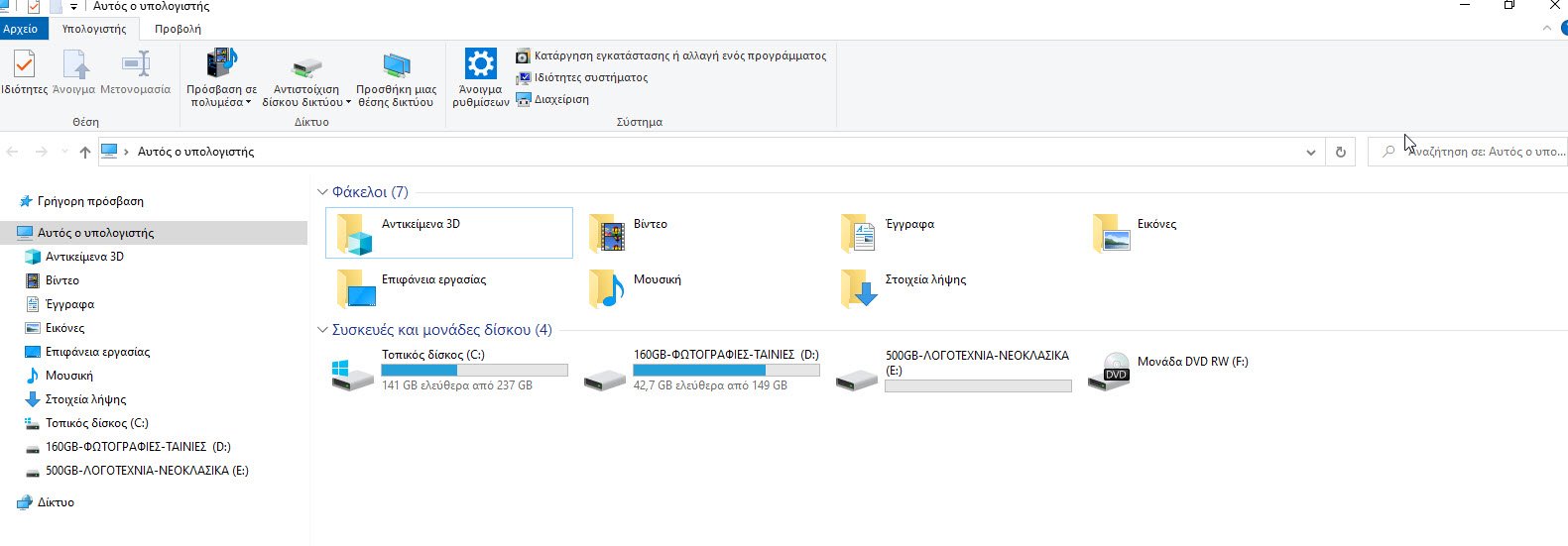Open Εικόνες in navigation pane
1568x546 pixels.
[64, 328]
